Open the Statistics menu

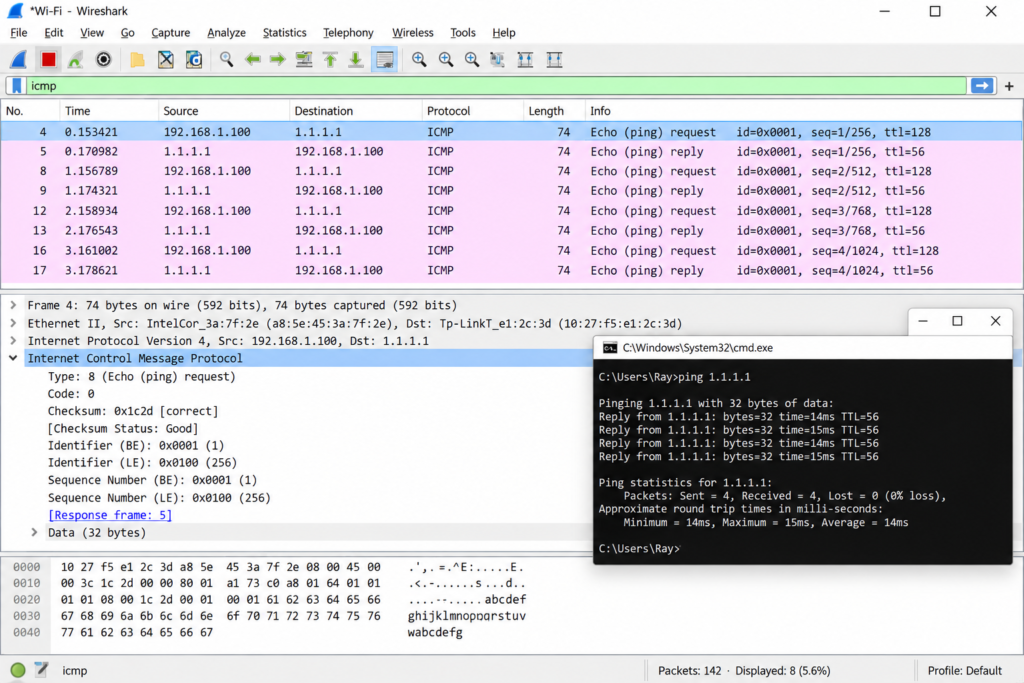[284, 33]
